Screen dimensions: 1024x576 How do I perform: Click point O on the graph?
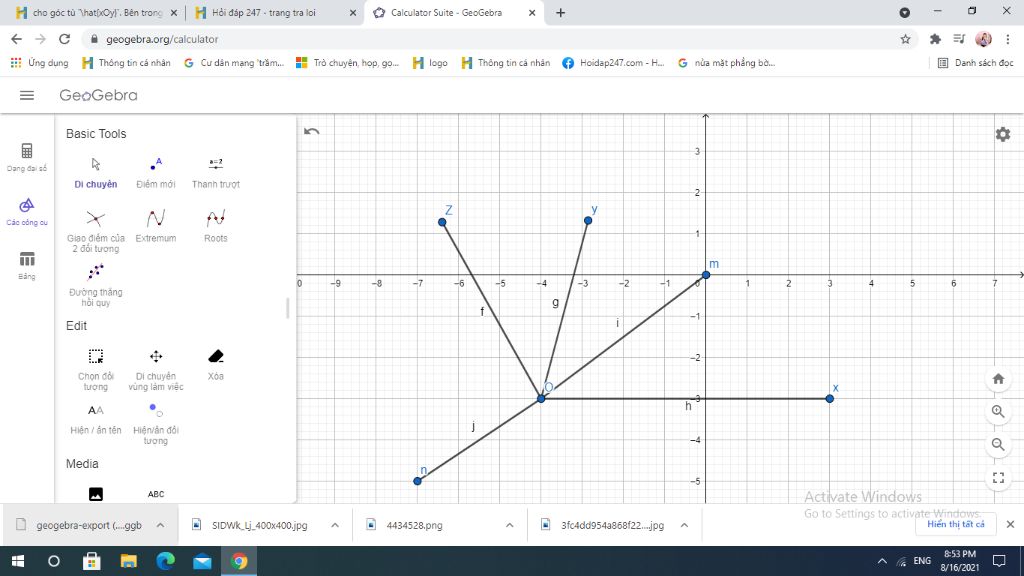tap(541, 398)
